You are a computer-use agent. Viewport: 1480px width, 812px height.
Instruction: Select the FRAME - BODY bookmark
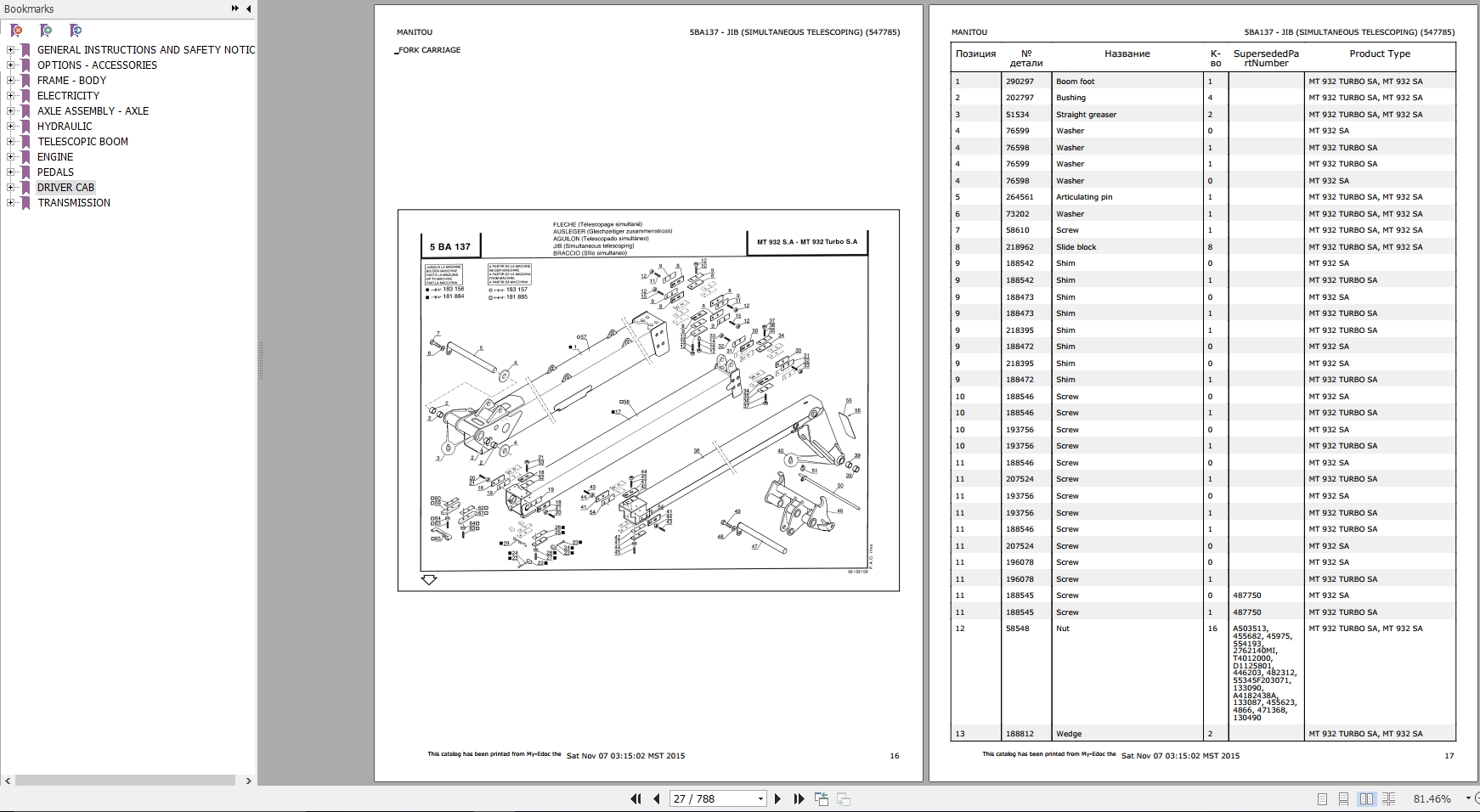71,81
